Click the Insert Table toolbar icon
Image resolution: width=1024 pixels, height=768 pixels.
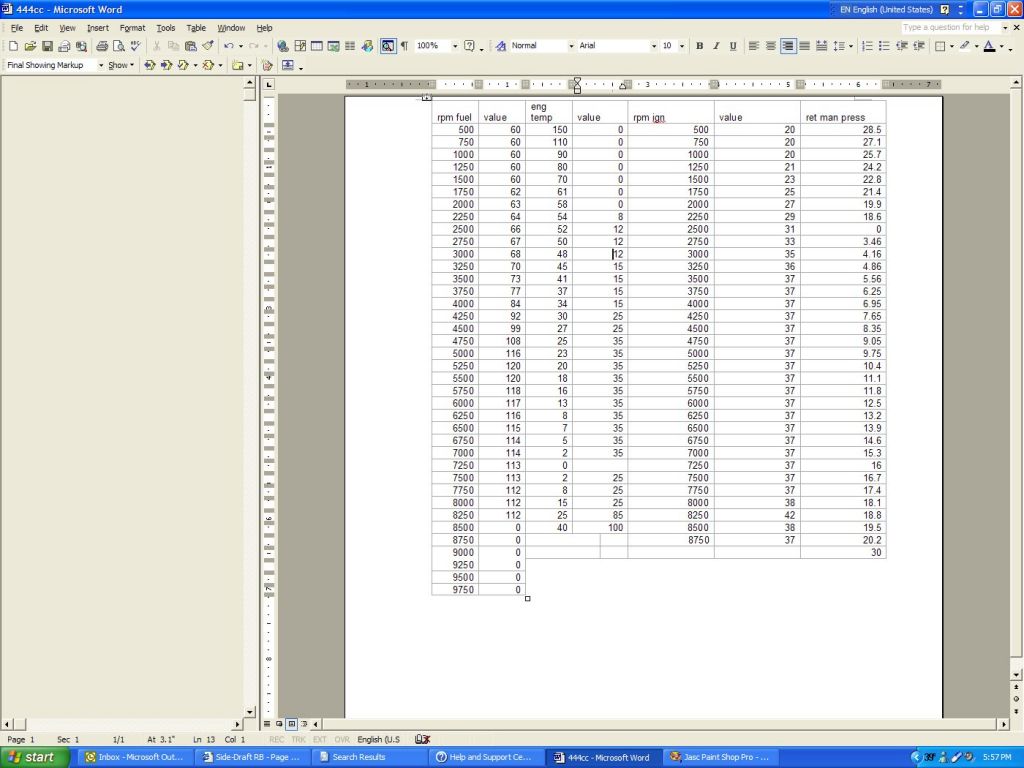[x=317, y=46]
